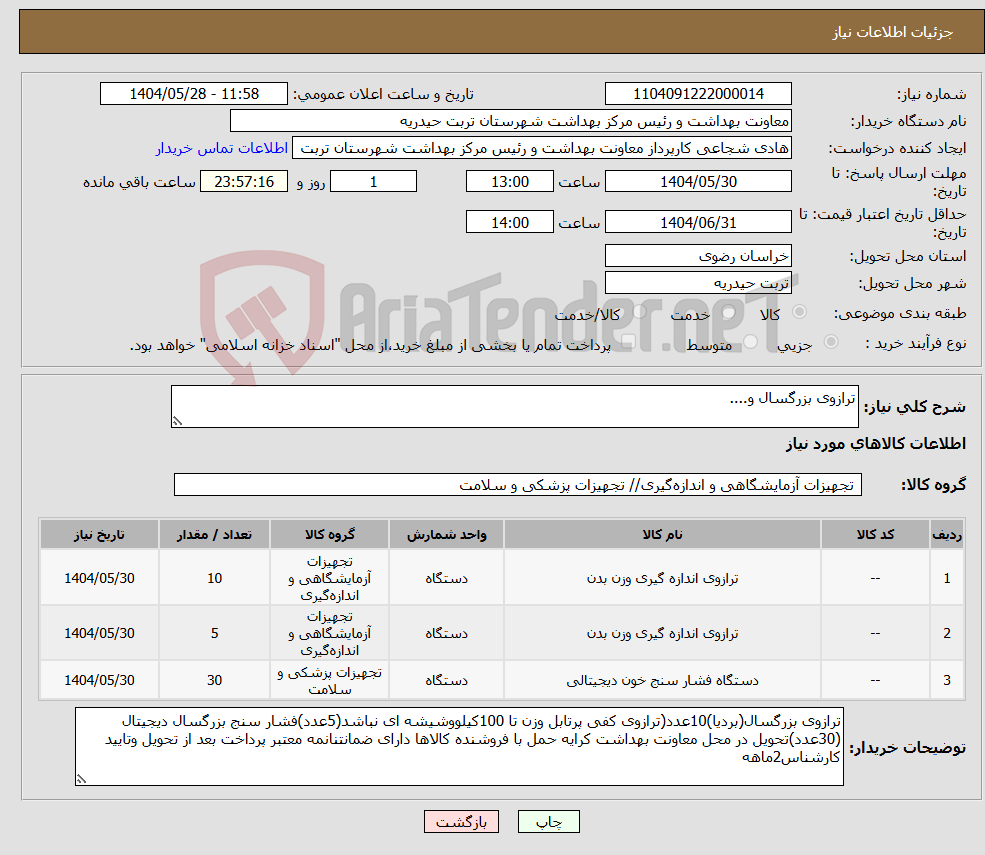
Task: Select the دستگاه فشار سنج خون دیجیتالی row
Action: click(660, 680)
